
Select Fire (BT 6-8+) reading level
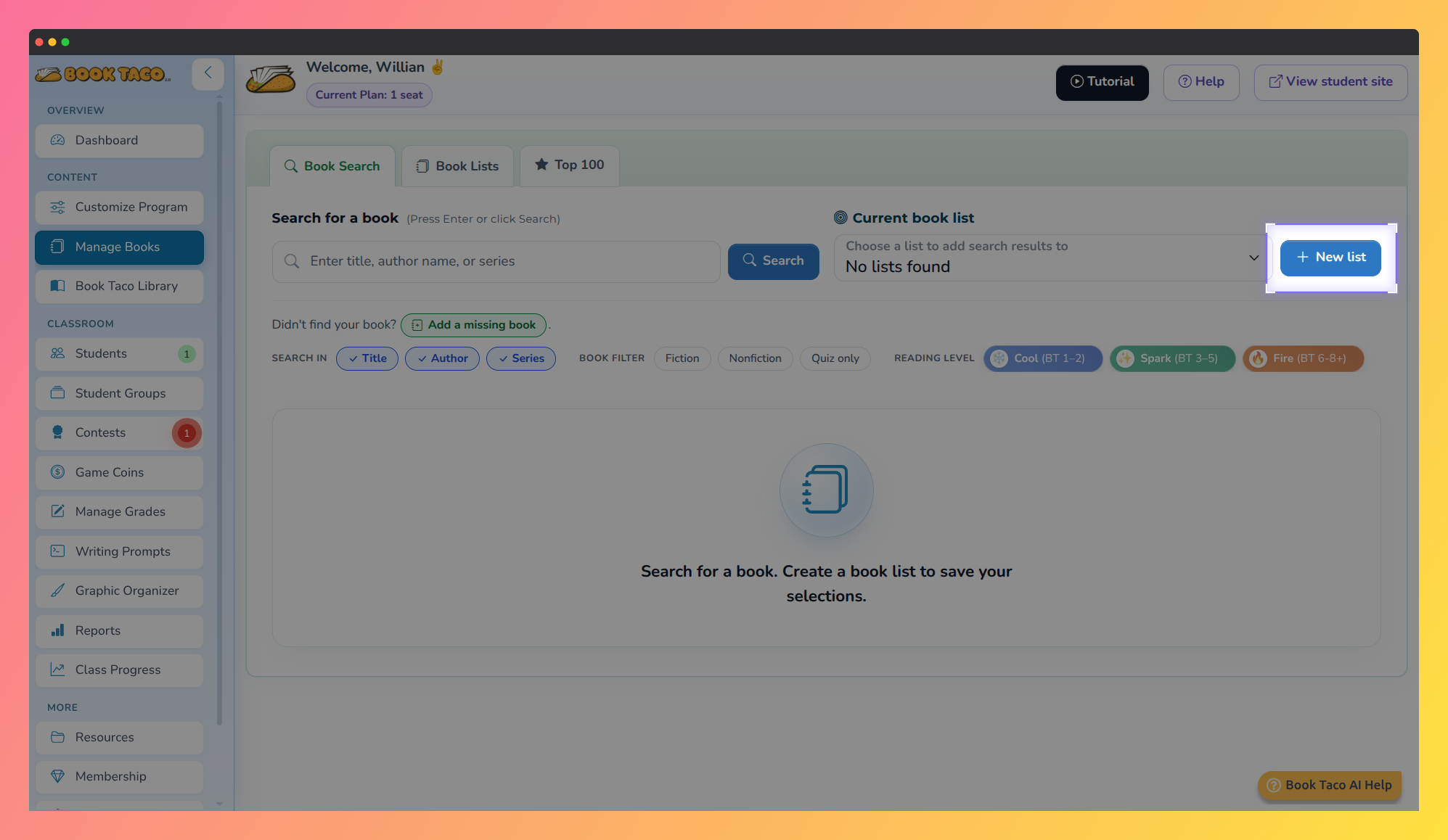click(1304, 358)
